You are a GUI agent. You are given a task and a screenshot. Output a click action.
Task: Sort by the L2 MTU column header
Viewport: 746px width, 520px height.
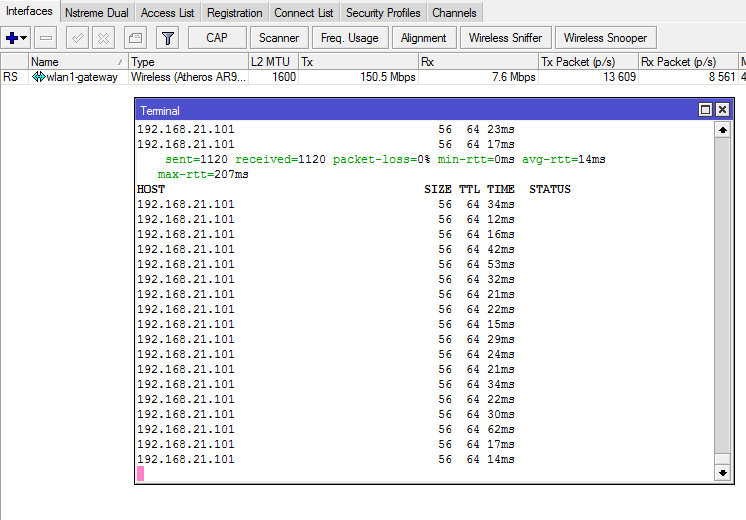274,62
